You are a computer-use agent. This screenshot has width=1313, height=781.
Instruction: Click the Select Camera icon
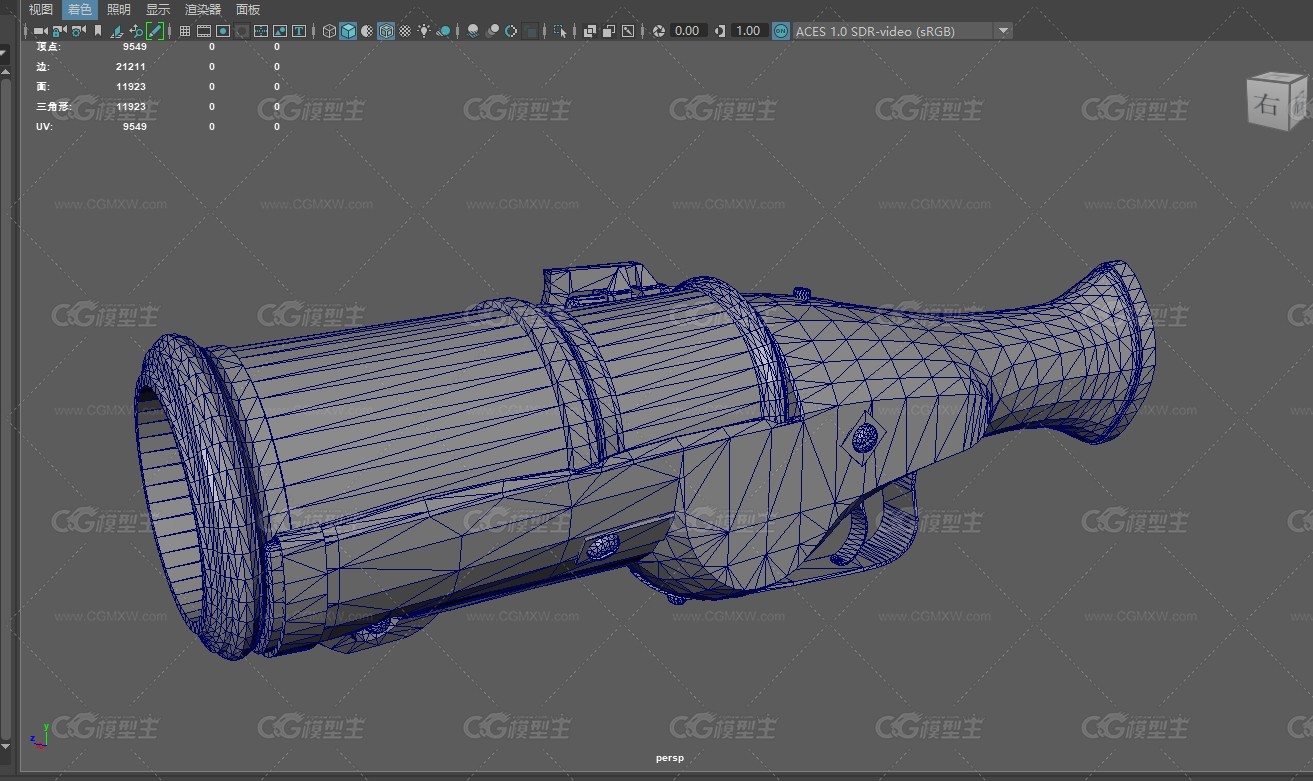click(40, 31)
